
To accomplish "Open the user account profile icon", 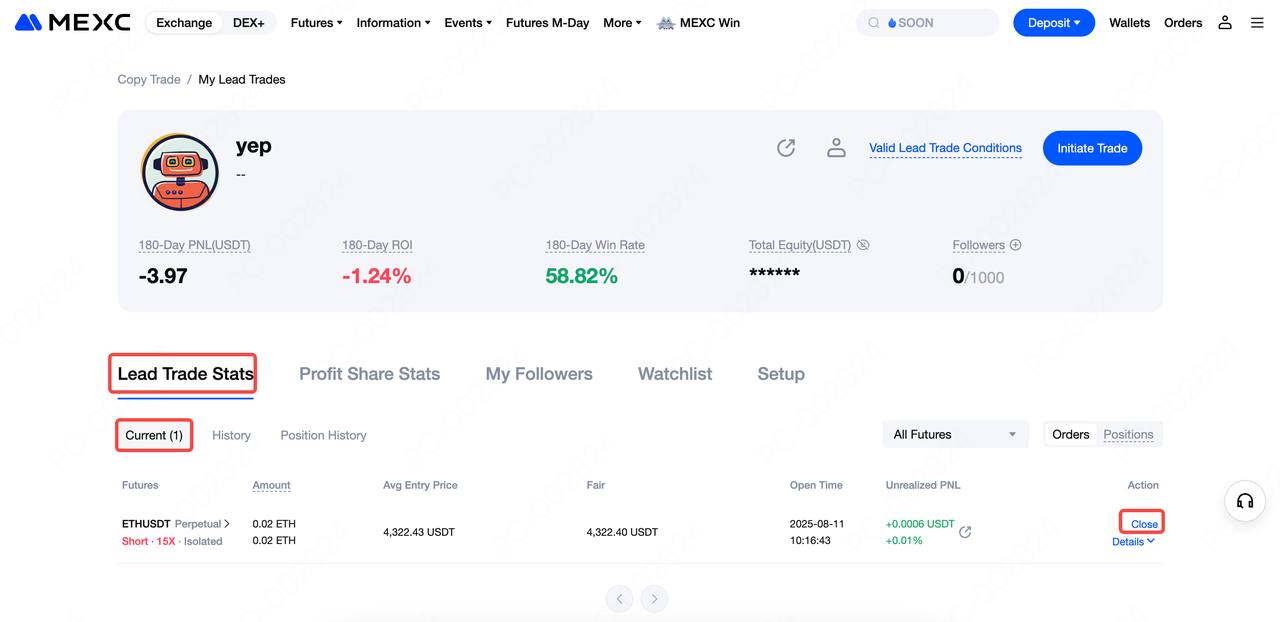I will tap(1224, 22).
